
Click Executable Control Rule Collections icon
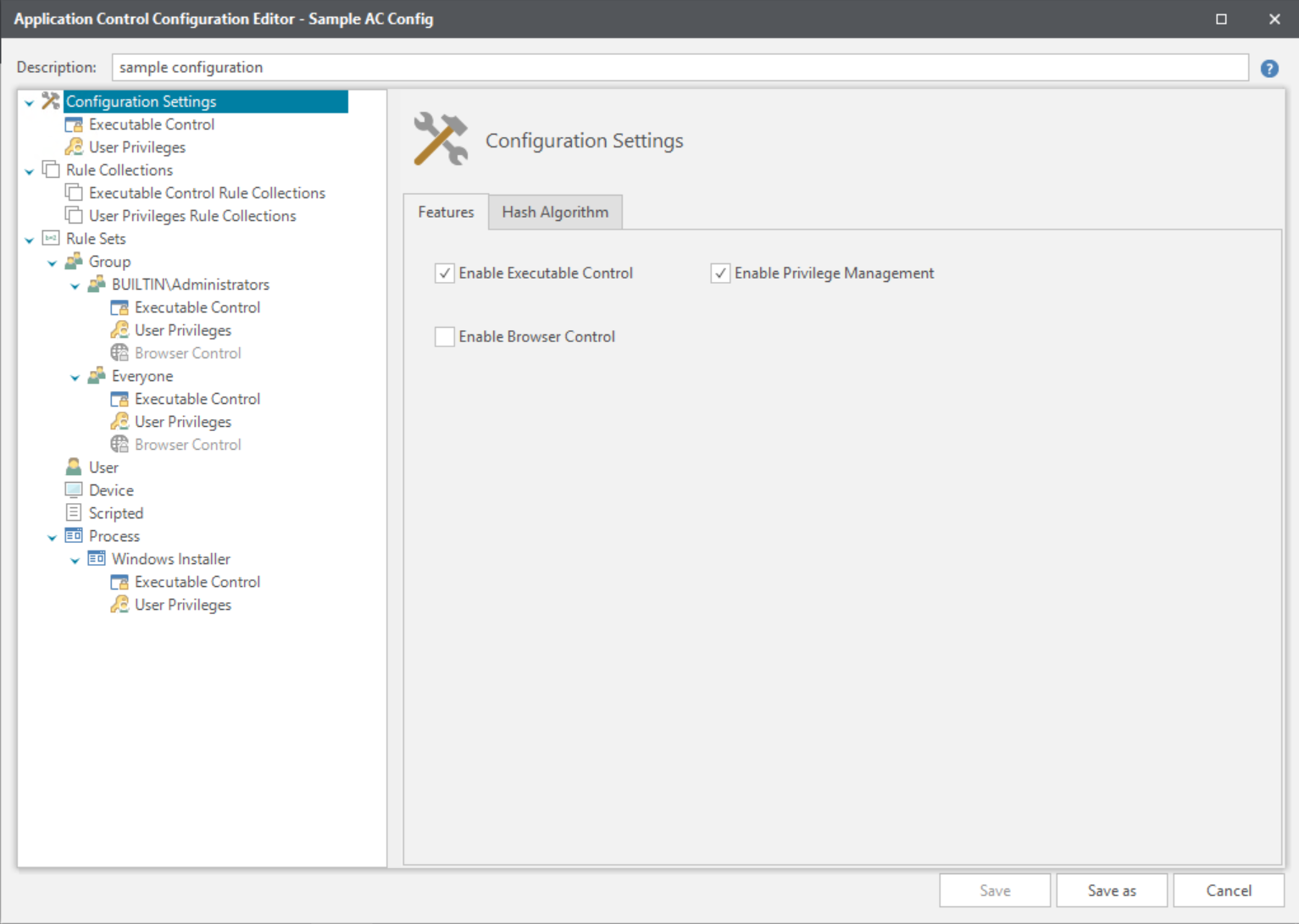(74, 193)
